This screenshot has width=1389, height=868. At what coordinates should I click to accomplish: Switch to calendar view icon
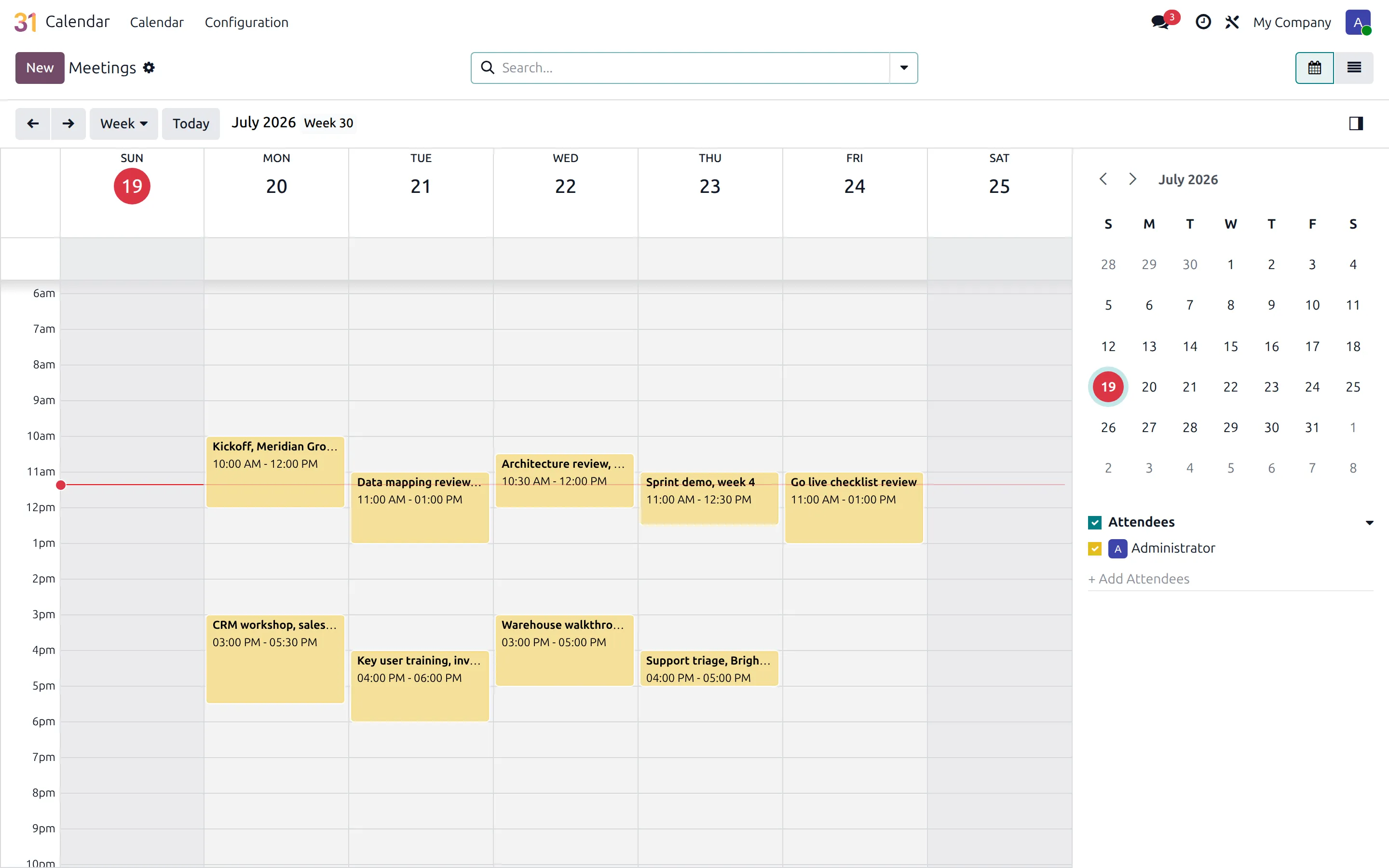pyautogui.click(x=1314, y=68)
